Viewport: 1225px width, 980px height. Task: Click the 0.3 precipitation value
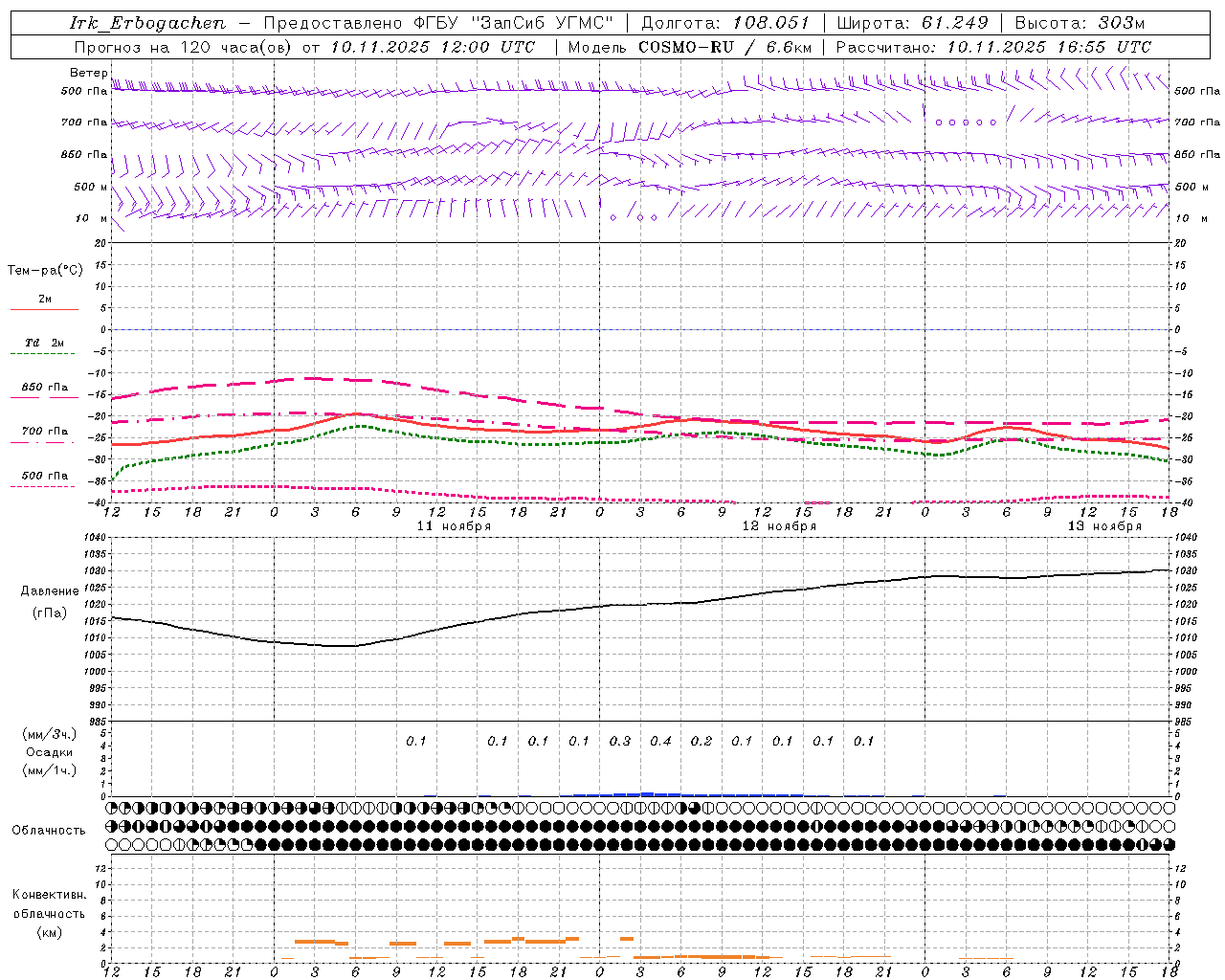click(x=620, y=741)
